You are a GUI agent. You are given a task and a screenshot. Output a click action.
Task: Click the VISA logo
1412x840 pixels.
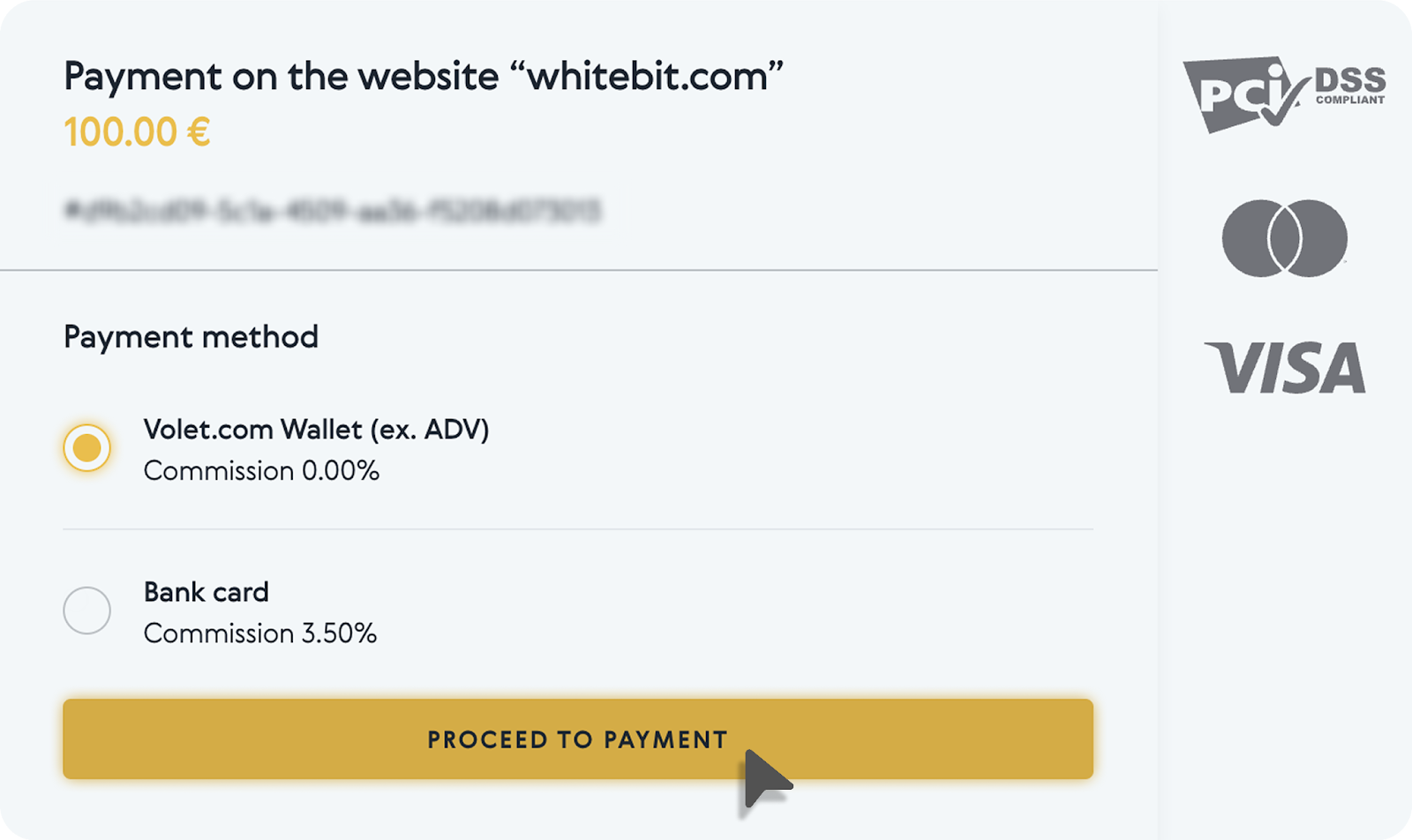tap(1286, 367)
